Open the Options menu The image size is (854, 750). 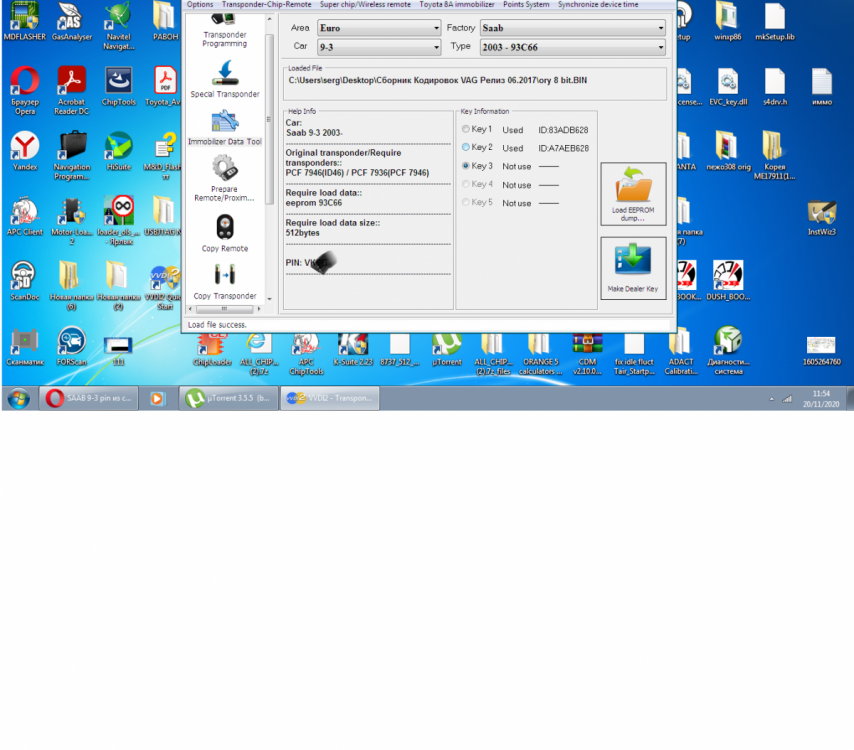(200, 4)
